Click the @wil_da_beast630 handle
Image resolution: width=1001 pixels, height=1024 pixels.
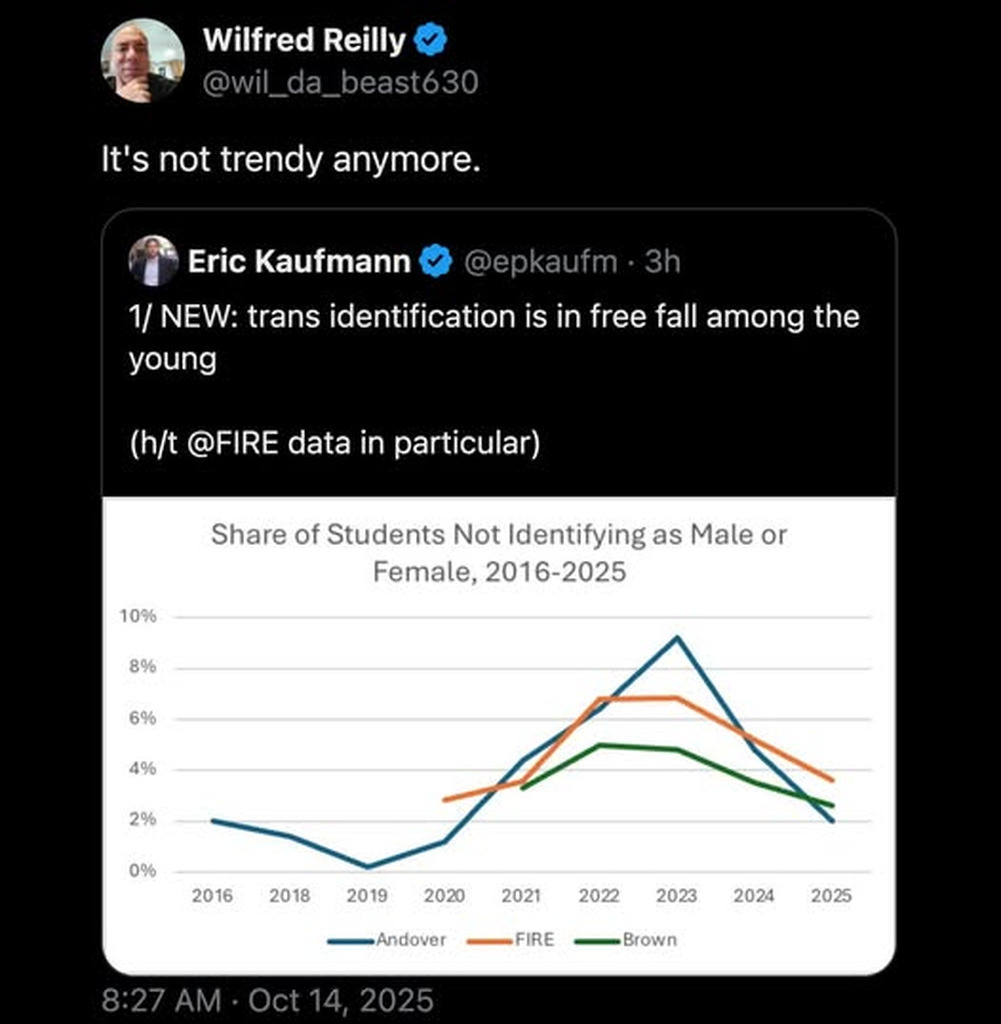click(x=340, y=81)
